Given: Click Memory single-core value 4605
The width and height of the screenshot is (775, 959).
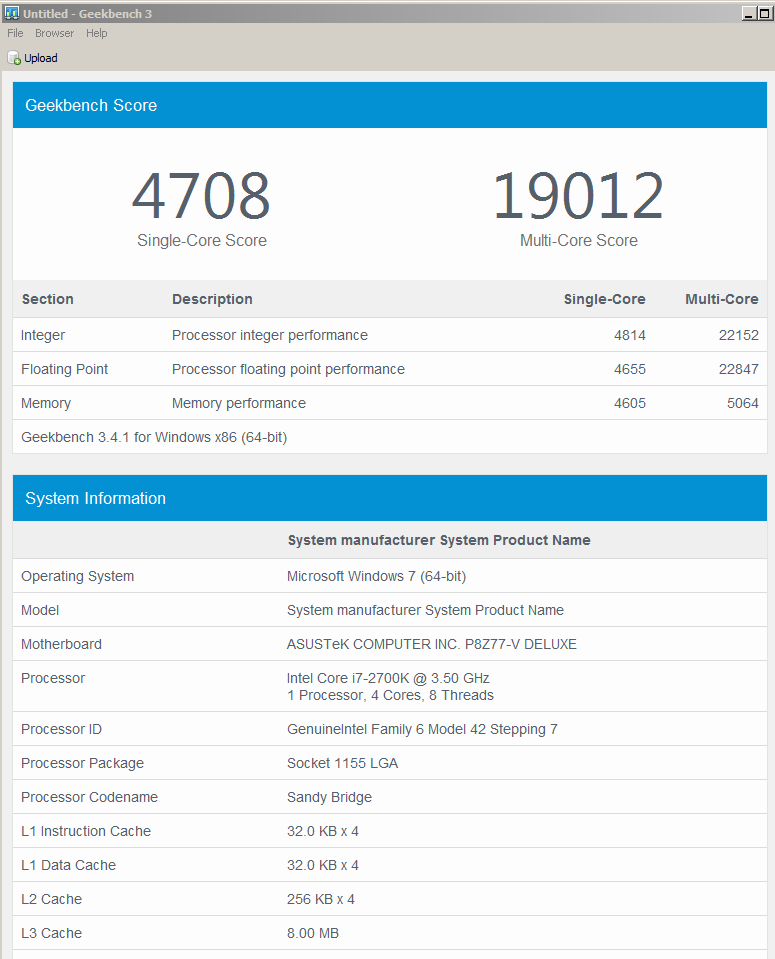Looking at the screenshot, I should point(630,404).
